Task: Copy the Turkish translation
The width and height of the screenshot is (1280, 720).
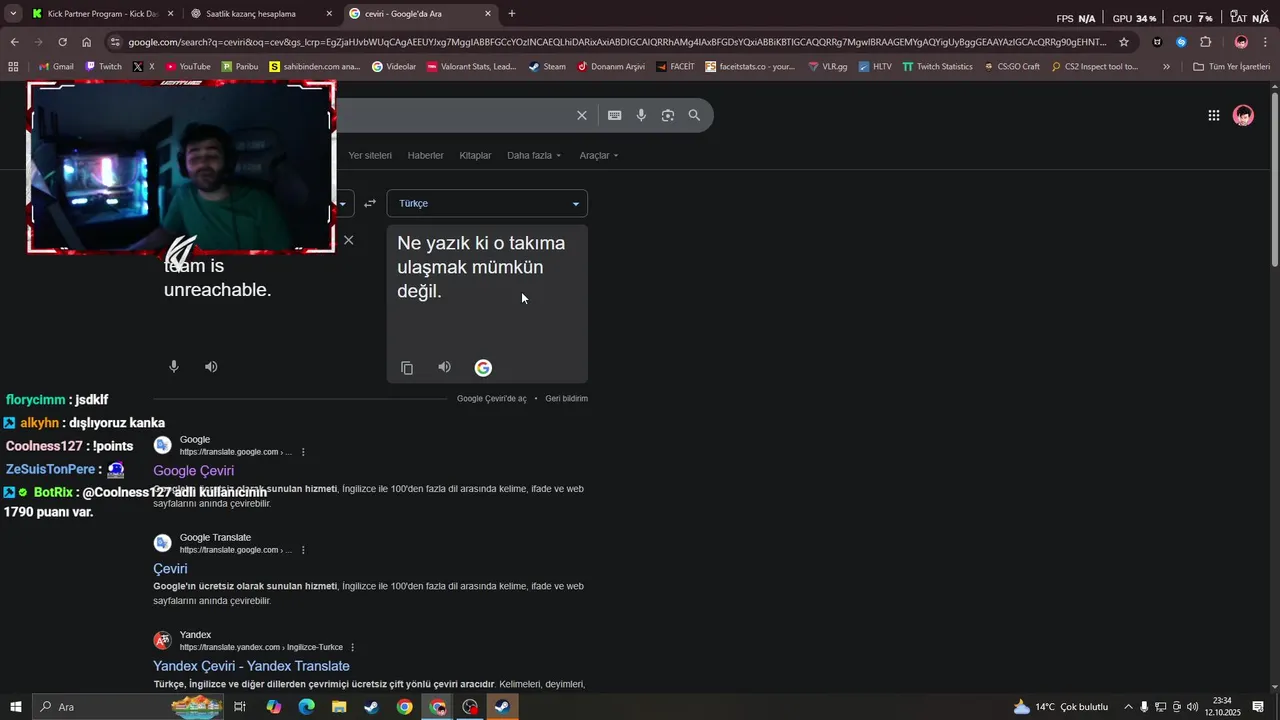Action: (407, 368)
